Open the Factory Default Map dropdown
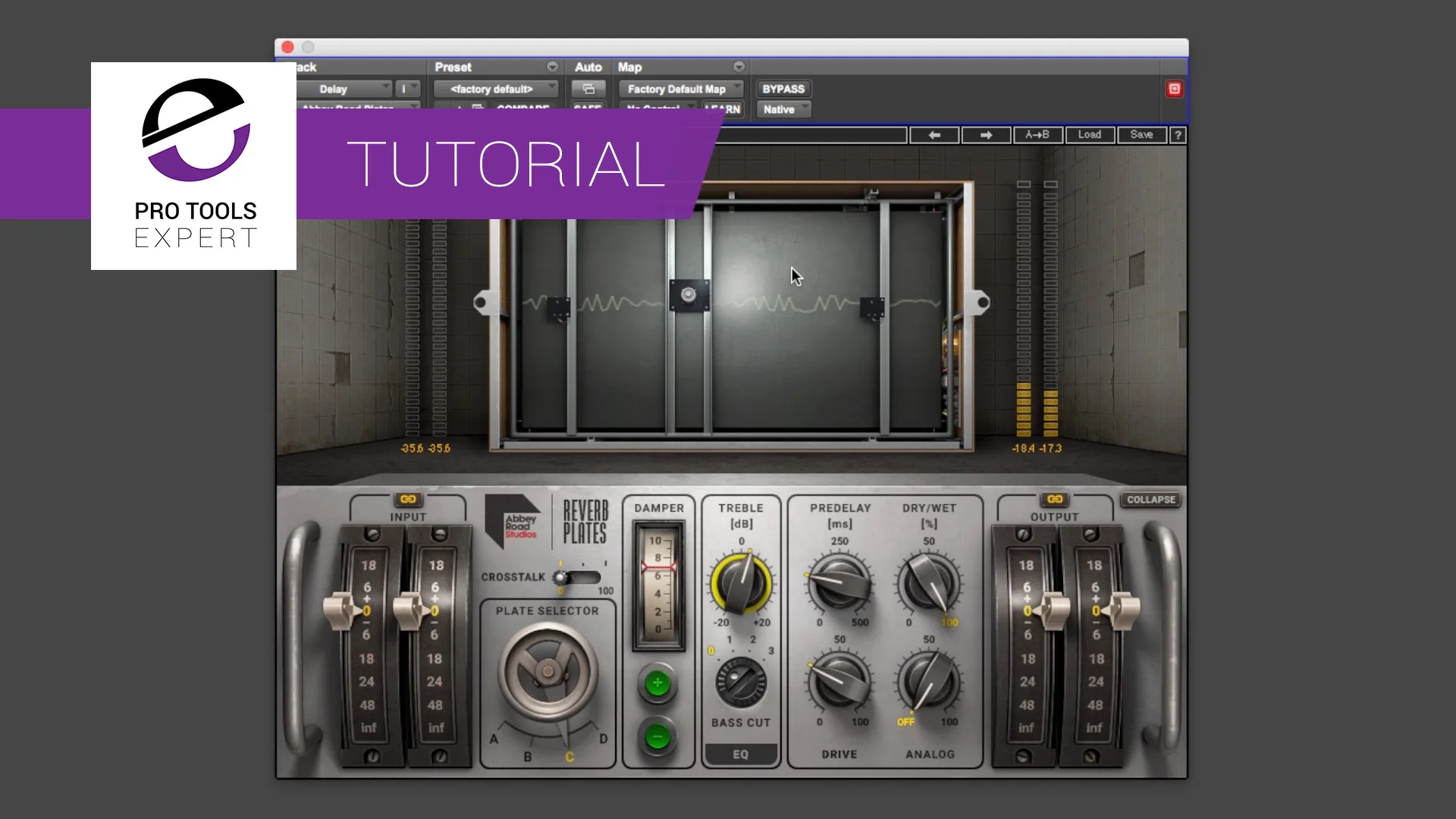Screen dimensions: 1456x819 click(680, 89)
